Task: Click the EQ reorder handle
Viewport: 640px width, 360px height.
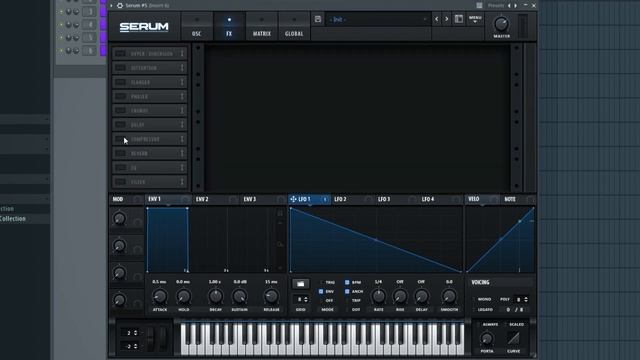Action: pyautogui.click(x=182, y=167)
